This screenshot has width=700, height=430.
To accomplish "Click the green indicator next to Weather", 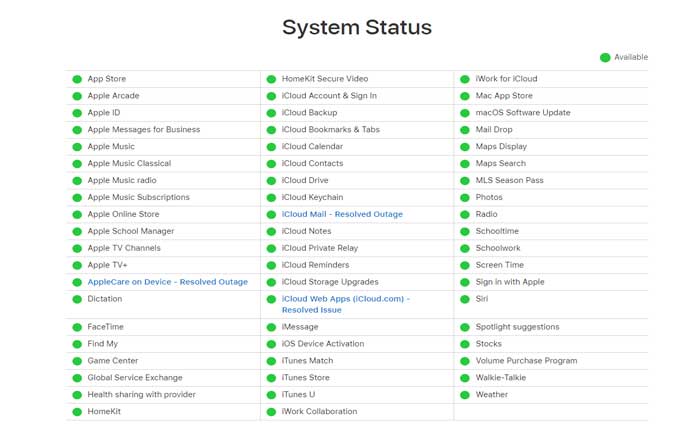I will [465, 395].
